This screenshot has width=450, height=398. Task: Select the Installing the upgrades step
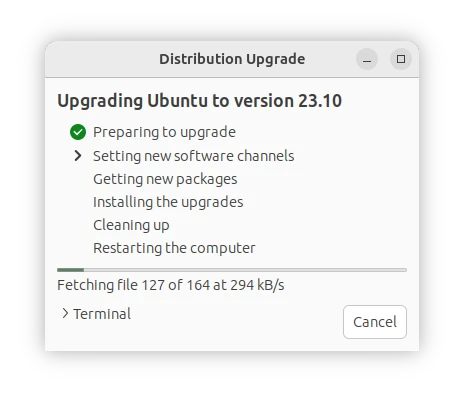coord(168,202)
